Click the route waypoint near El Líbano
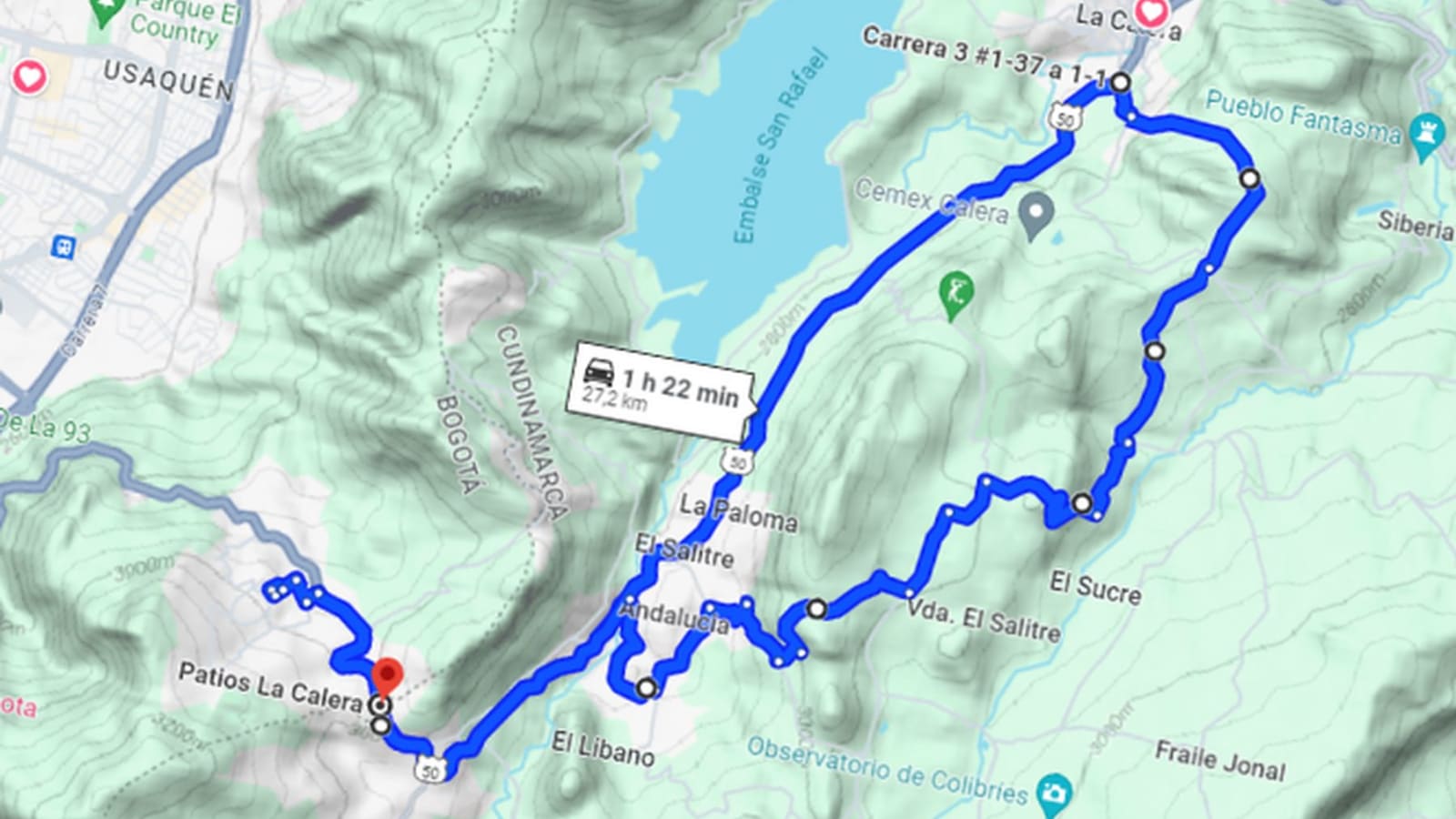Viewport: 1456px width, 819px height. (x=646, y=688)
